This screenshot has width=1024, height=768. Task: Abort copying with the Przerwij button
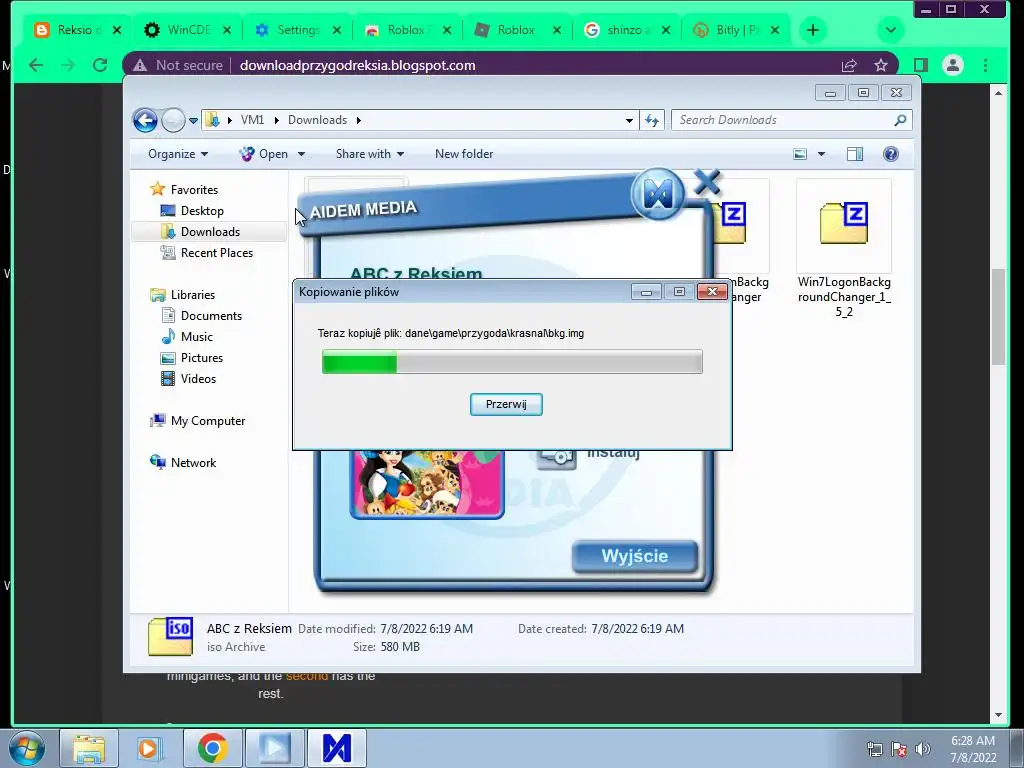coord(506,404)
